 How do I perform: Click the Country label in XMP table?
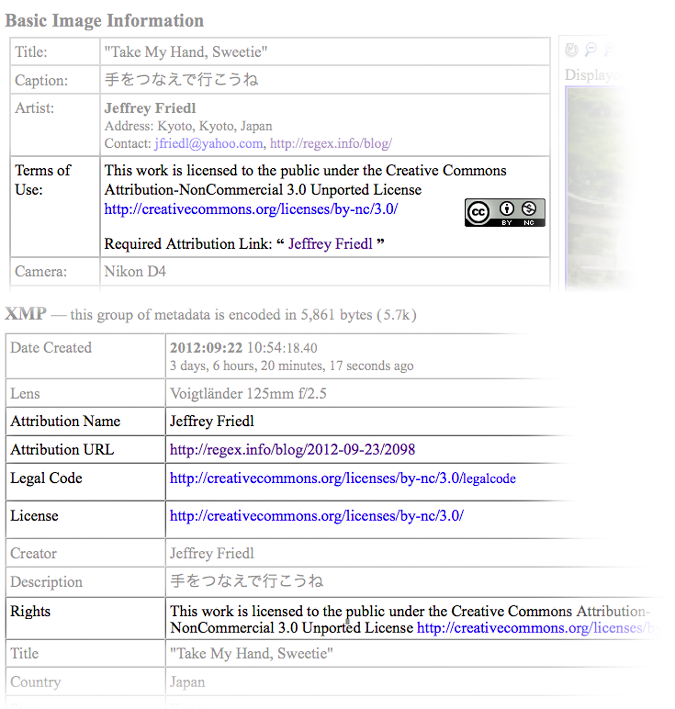pyautogui.click(x=35, y=682)
